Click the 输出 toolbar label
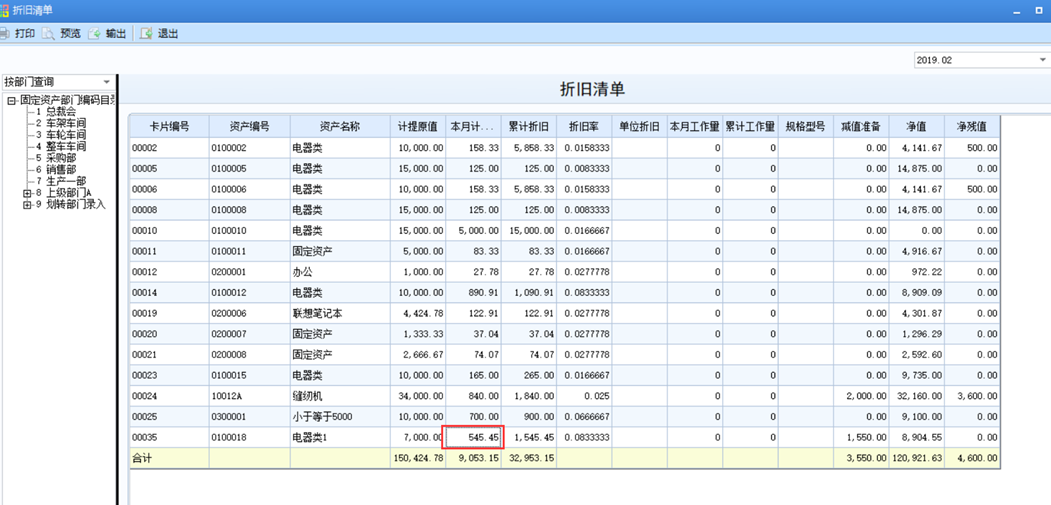Image resolution: width=1051 pixels, height=505 pixels. [x=116, y=34]
